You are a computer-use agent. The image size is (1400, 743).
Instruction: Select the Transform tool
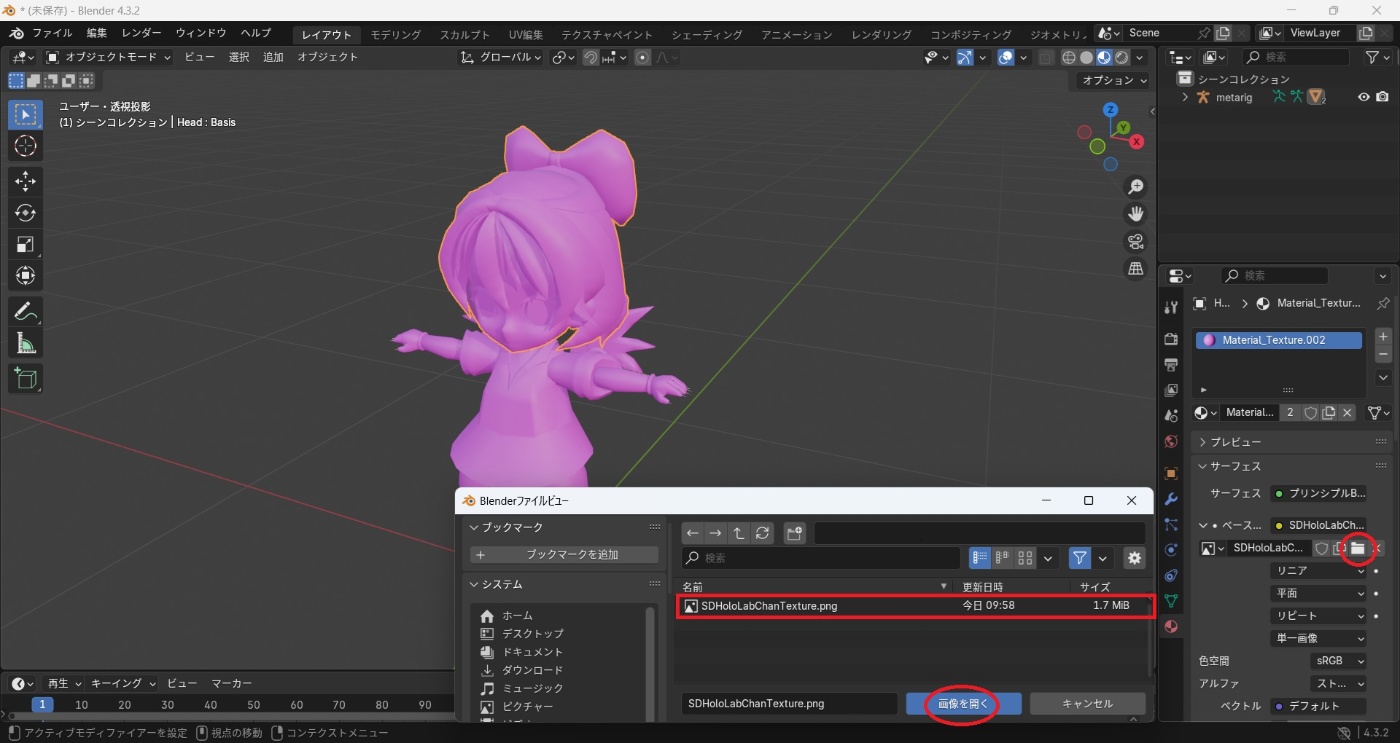(26, 276)
